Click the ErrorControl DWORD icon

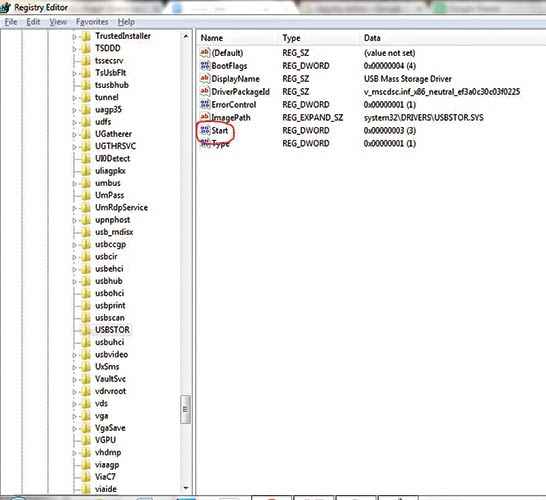pyautogui.click(x=205, y=104)
